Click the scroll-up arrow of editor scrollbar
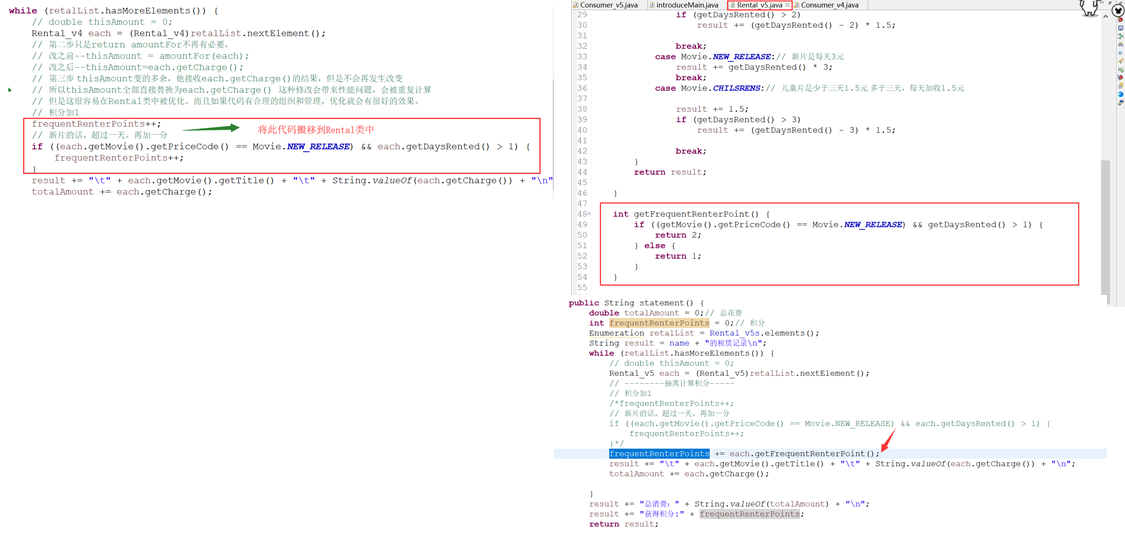The height and width of the screenshot is (533, 1125). (x=1105, y=15)
